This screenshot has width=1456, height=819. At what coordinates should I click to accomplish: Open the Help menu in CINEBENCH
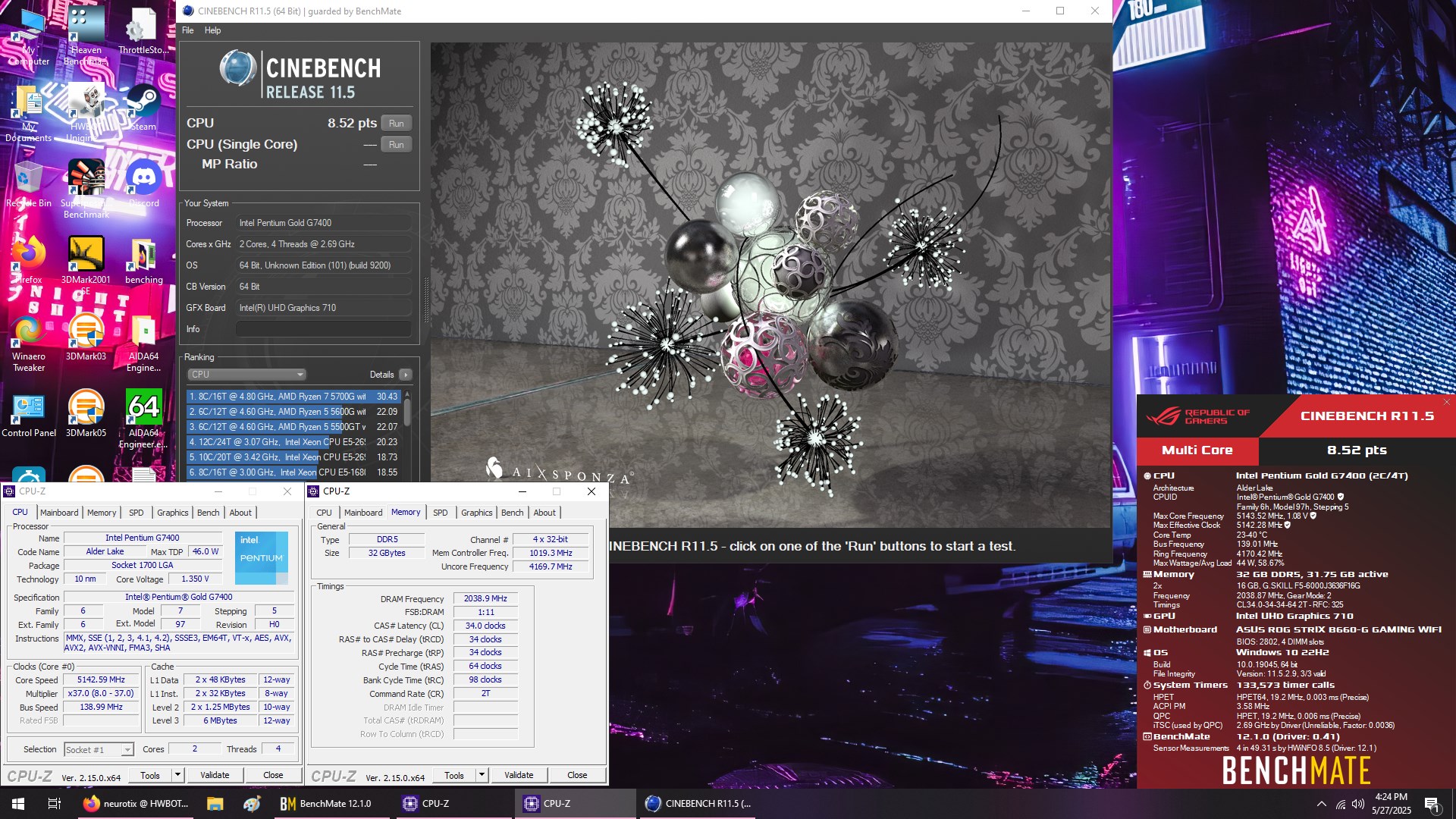click(212, 30)
